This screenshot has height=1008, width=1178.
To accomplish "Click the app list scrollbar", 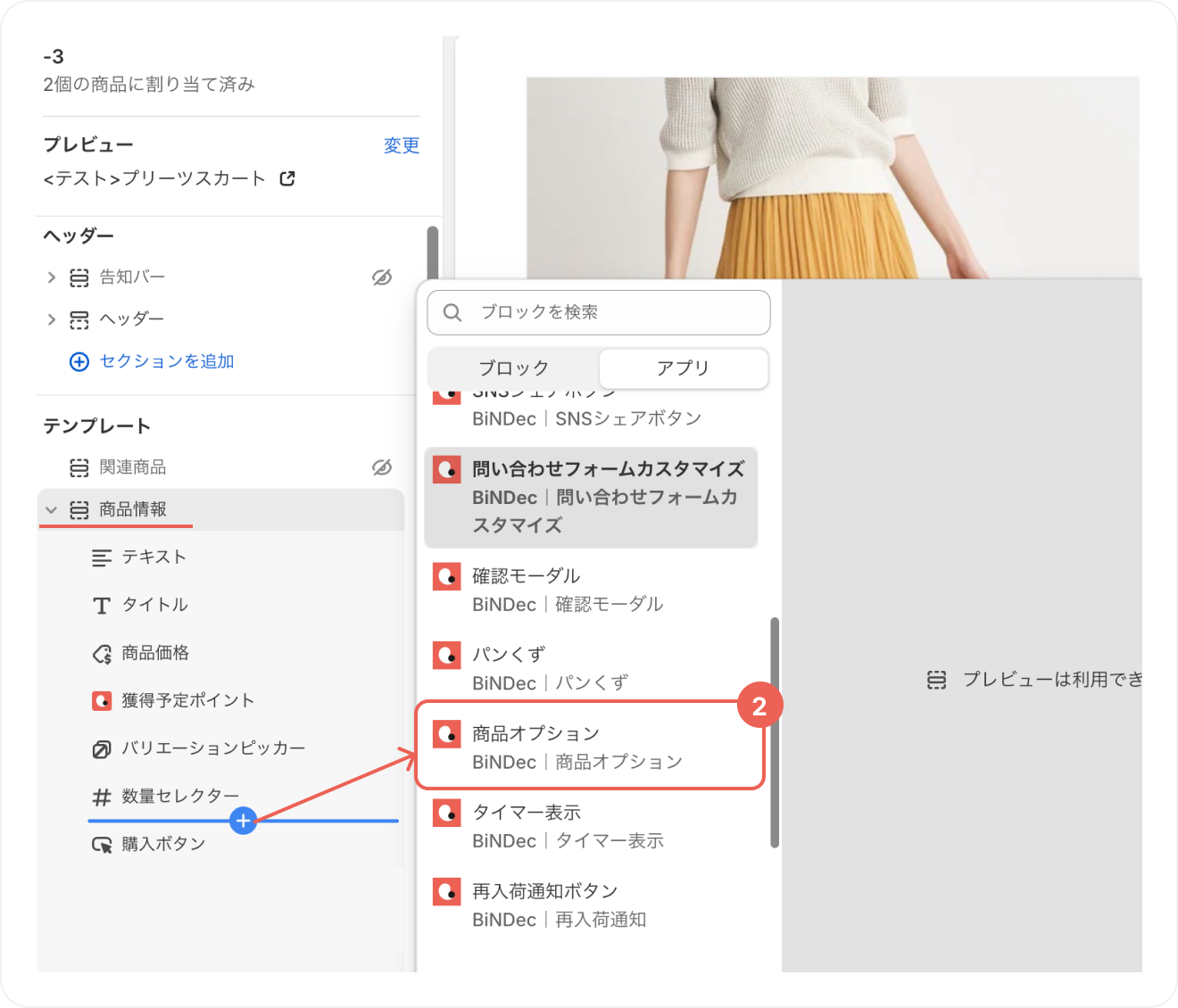I will pos(775,731).
